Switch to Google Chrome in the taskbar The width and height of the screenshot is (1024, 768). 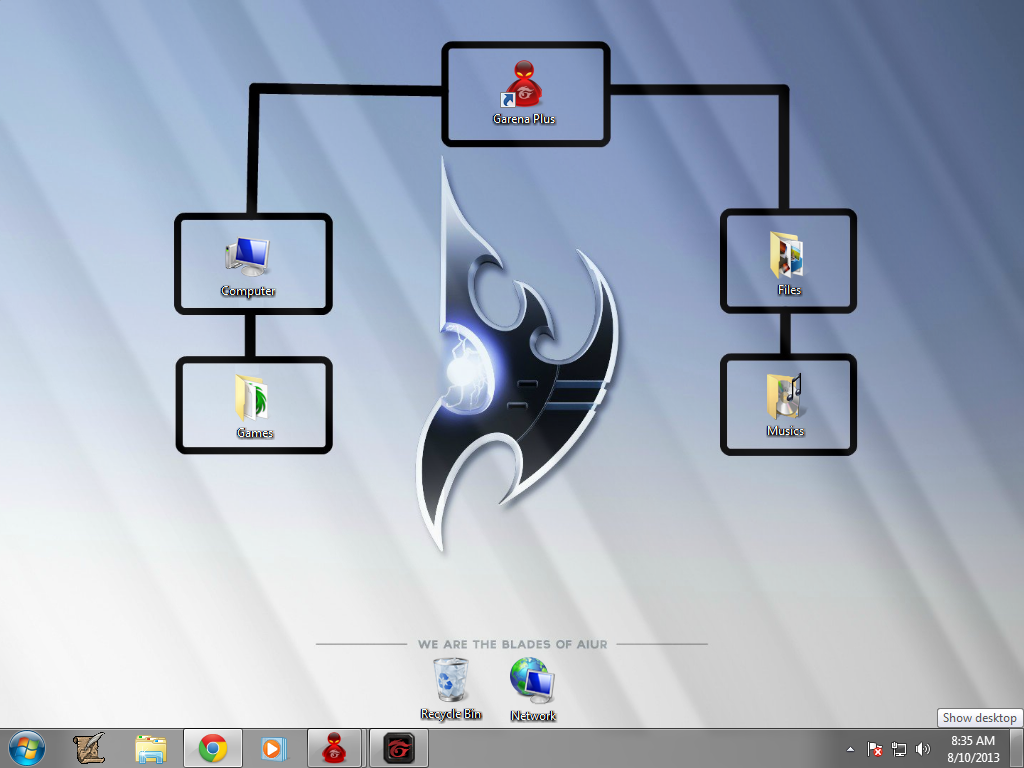[213, 748]
